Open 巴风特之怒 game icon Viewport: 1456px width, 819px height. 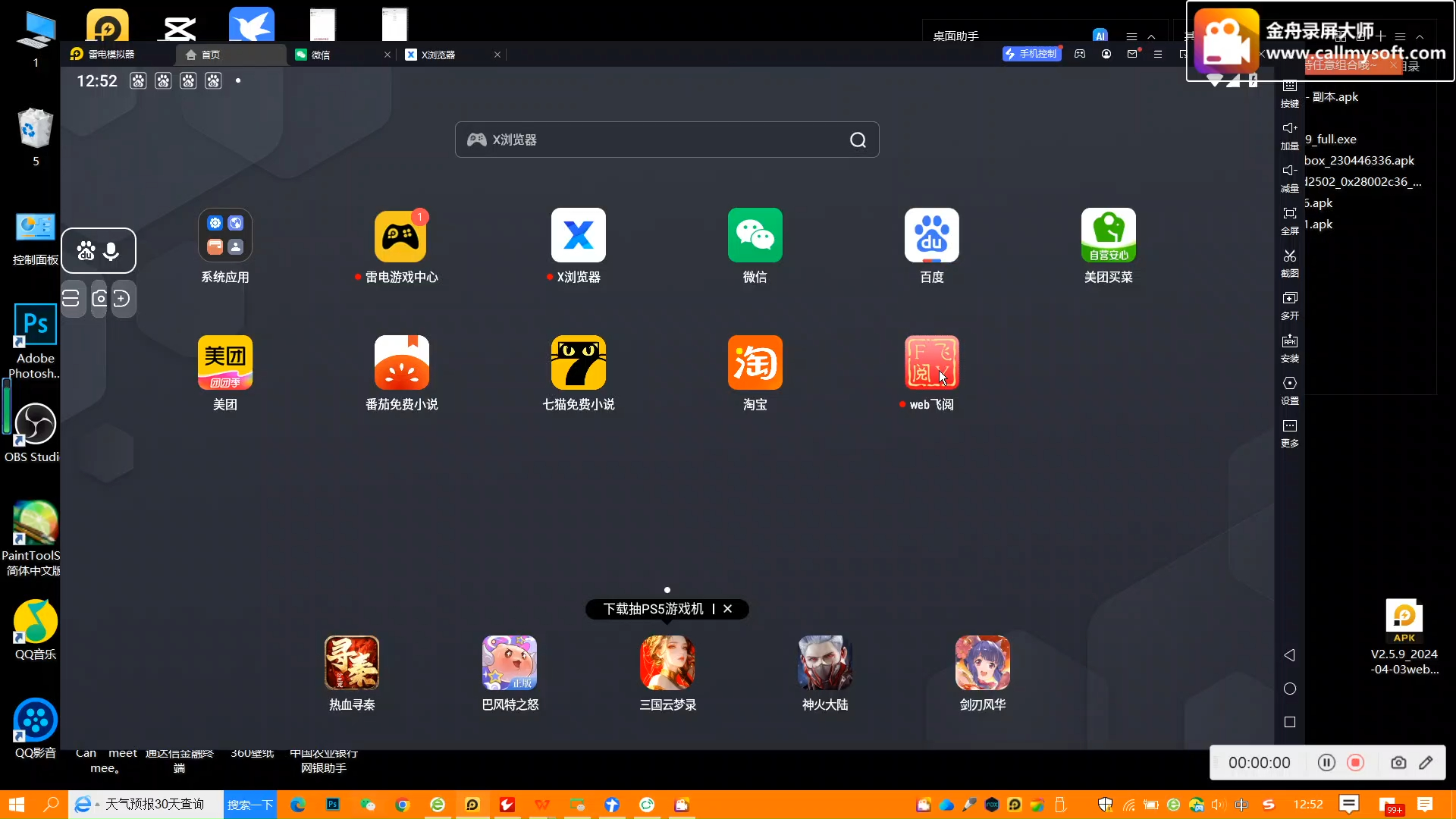coord(510,663)
